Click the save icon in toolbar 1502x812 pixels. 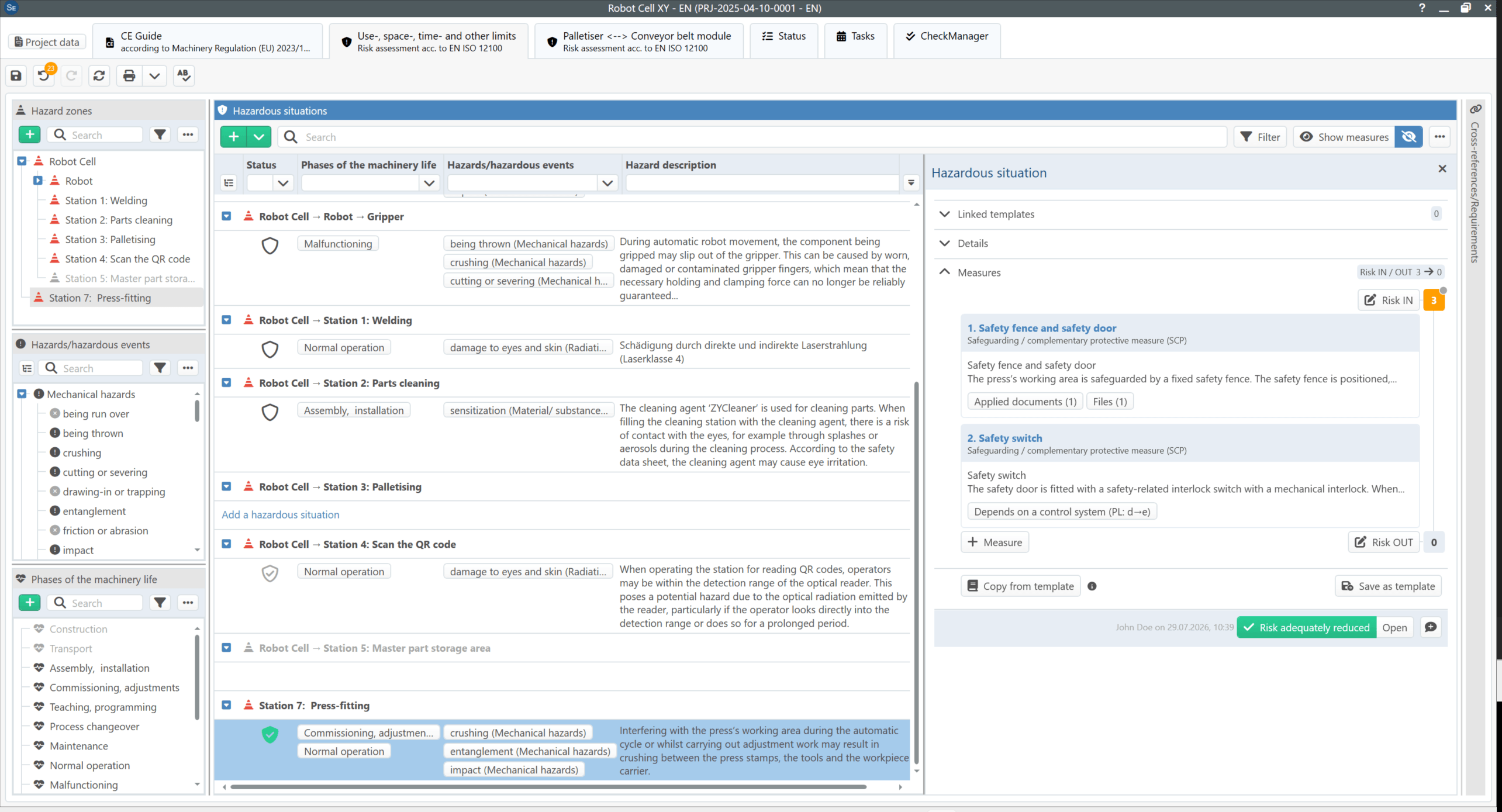(16, 75)
